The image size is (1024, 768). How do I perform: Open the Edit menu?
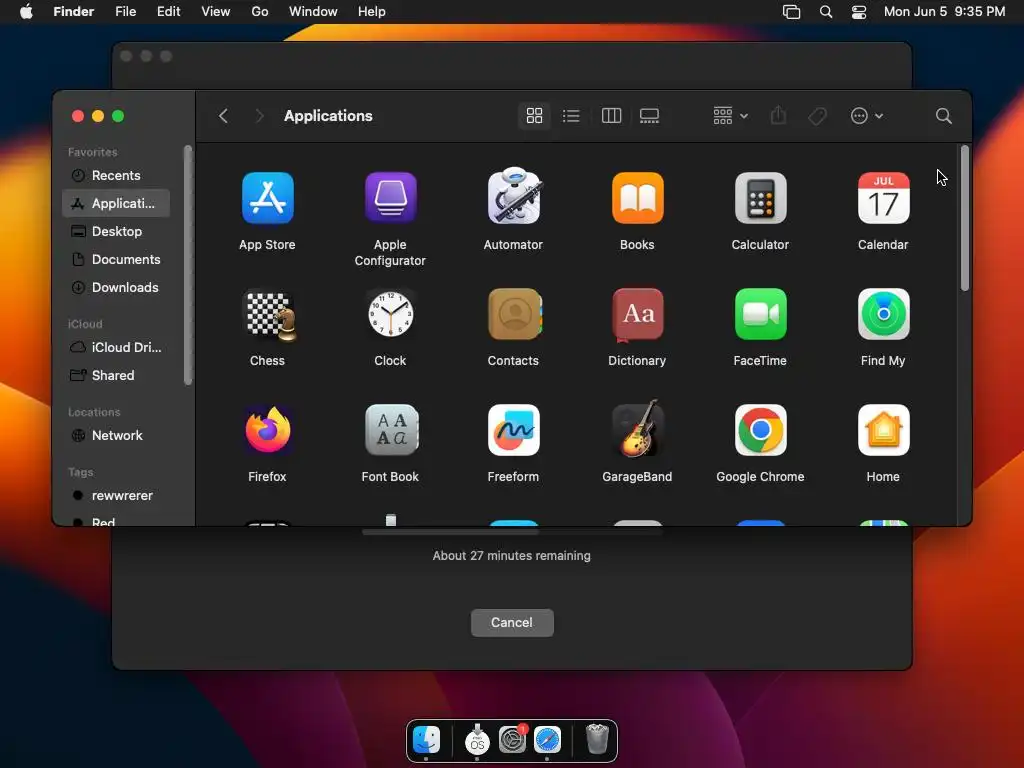pos(168,11)
